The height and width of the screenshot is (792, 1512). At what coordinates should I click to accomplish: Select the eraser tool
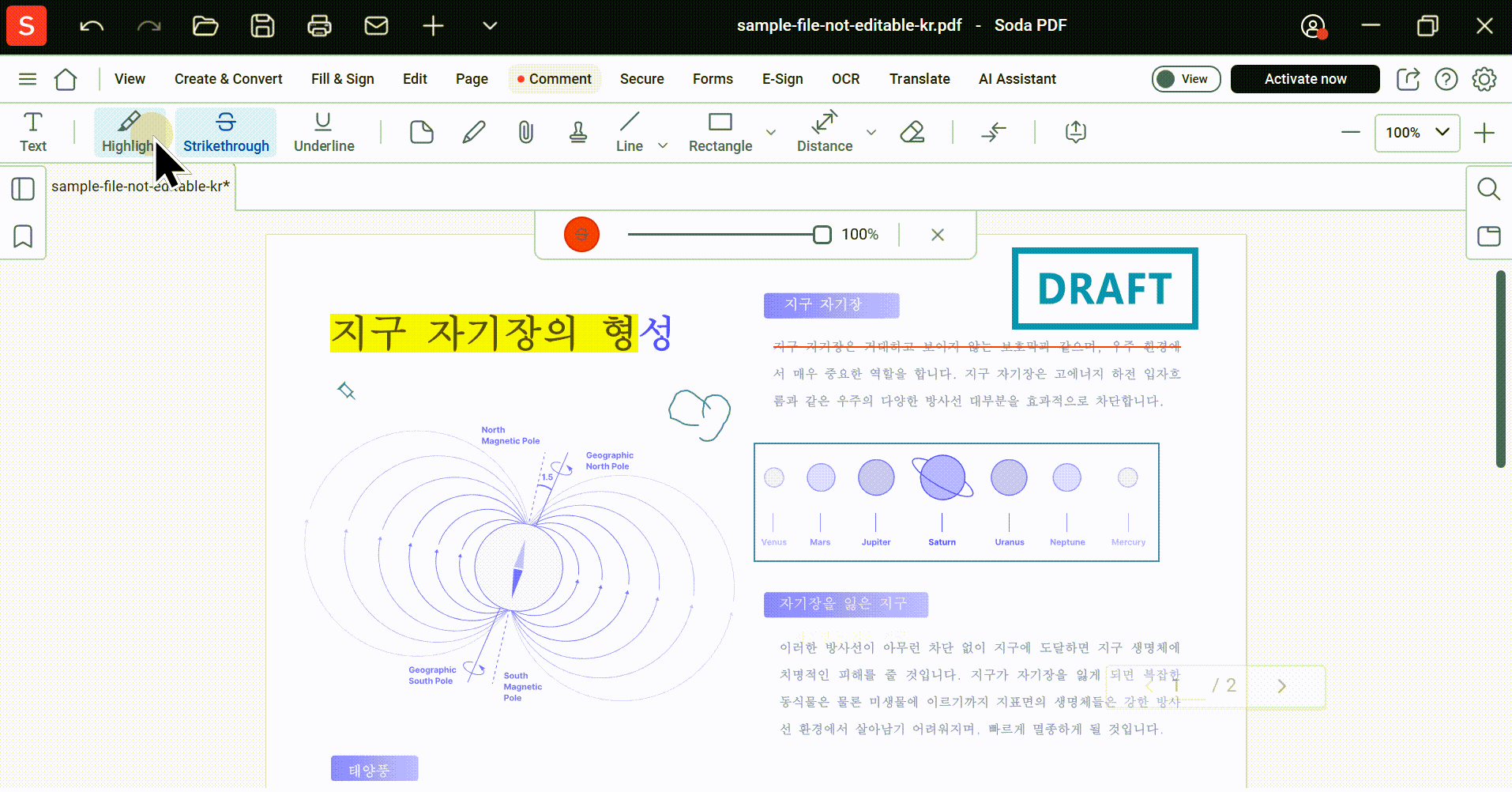point(912,132)
